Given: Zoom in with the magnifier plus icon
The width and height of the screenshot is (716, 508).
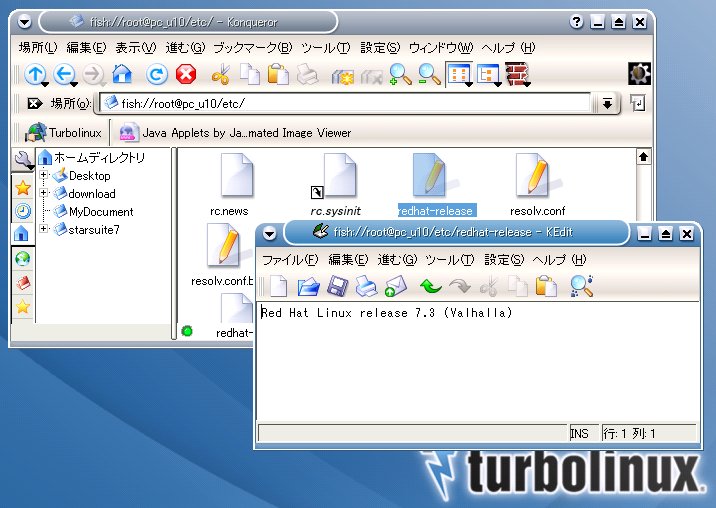Looking at the screenshot, I should tap(400, 74).
